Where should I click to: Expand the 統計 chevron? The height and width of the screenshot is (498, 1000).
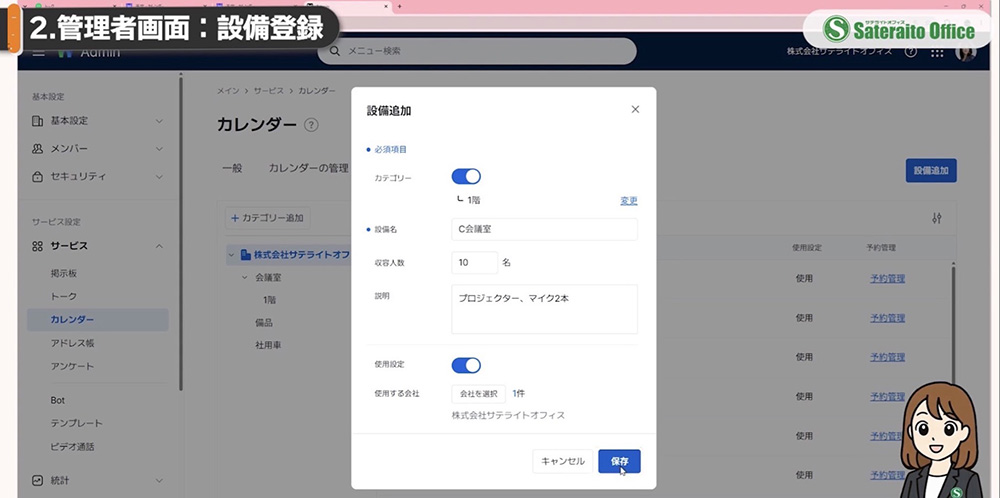[x=159, y=480]
